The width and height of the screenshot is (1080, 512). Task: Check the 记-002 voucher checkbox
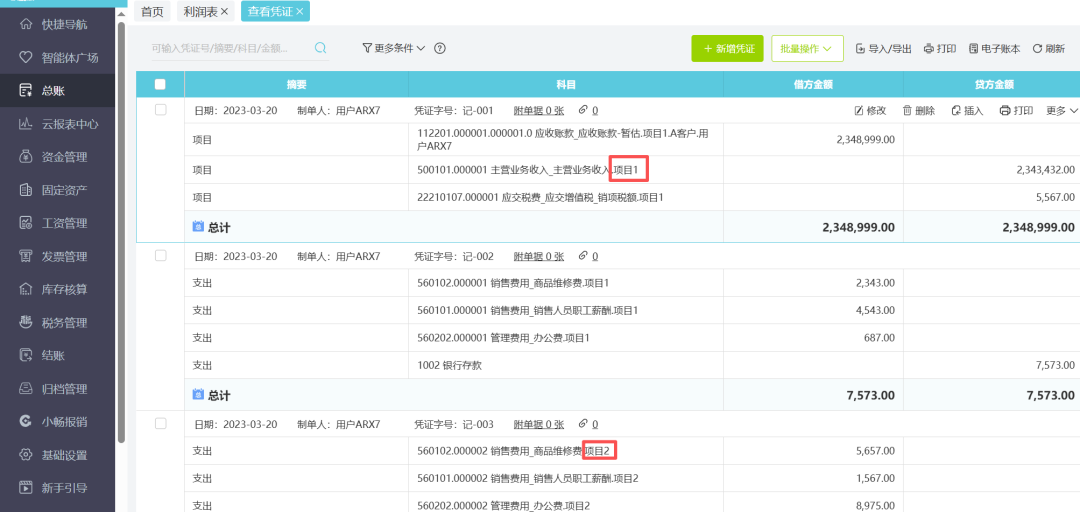(160, 256)
